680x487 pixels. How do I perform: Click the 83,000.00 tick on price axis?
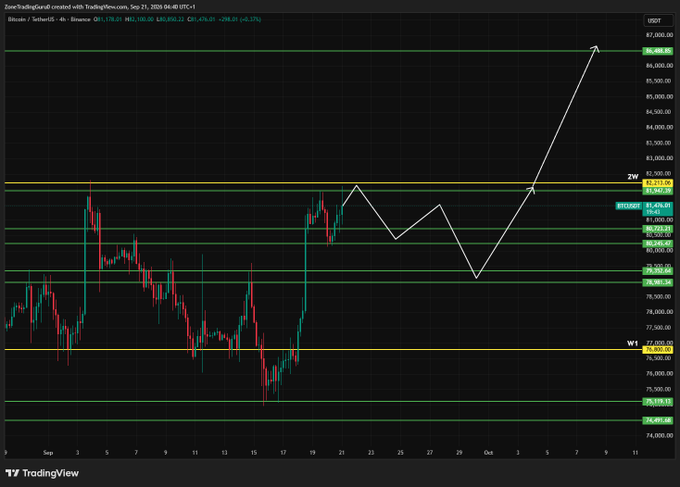click(x=659, y=158)
